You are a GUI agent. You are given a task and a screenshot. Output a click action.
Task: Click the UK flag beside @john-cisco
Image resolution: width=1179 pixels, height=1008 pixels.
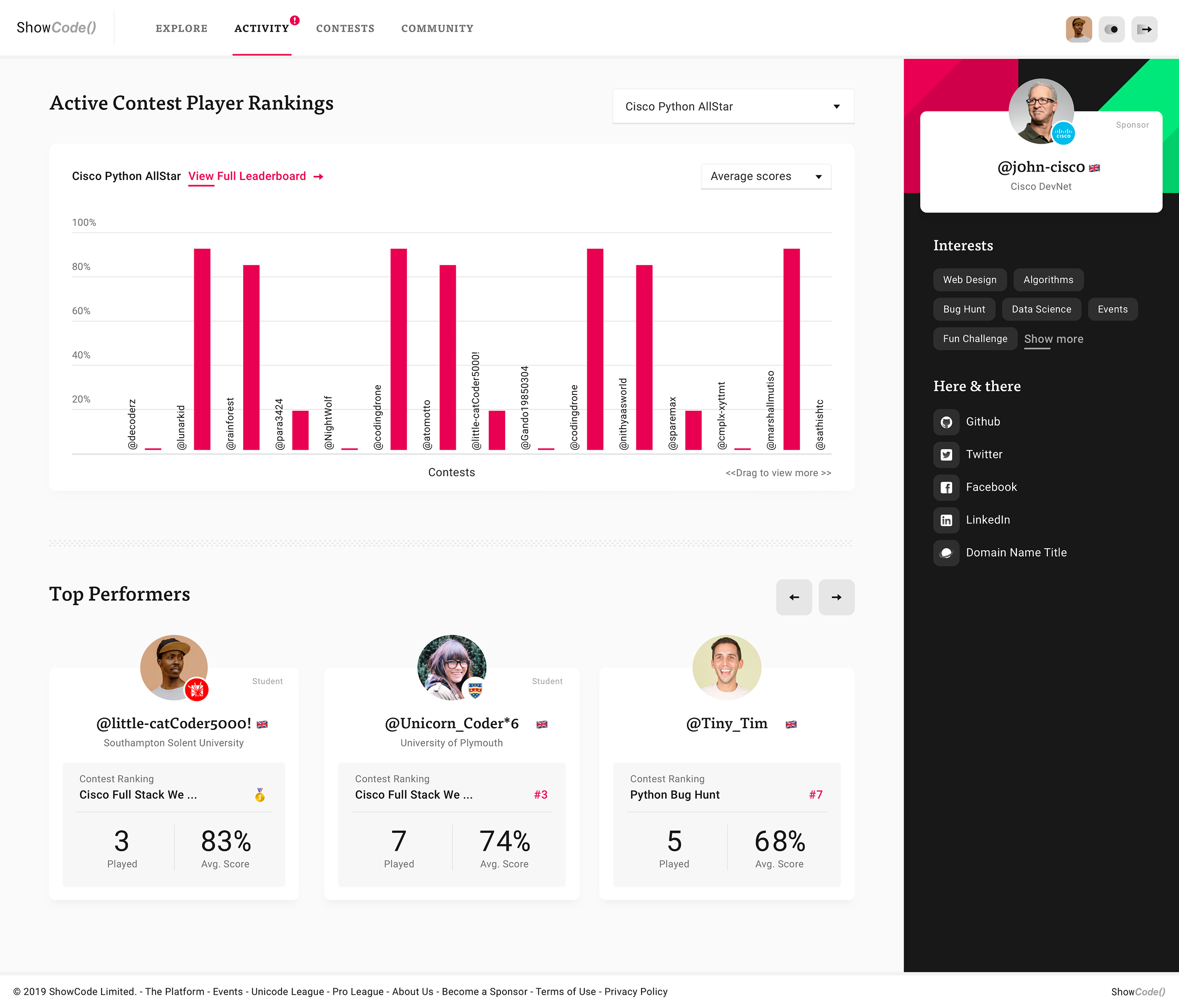pos(1094,168)
